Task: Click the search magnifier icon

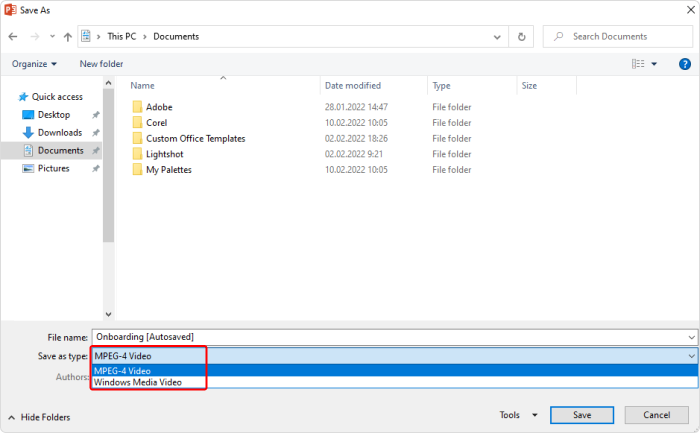Action: tap(558, 37)
